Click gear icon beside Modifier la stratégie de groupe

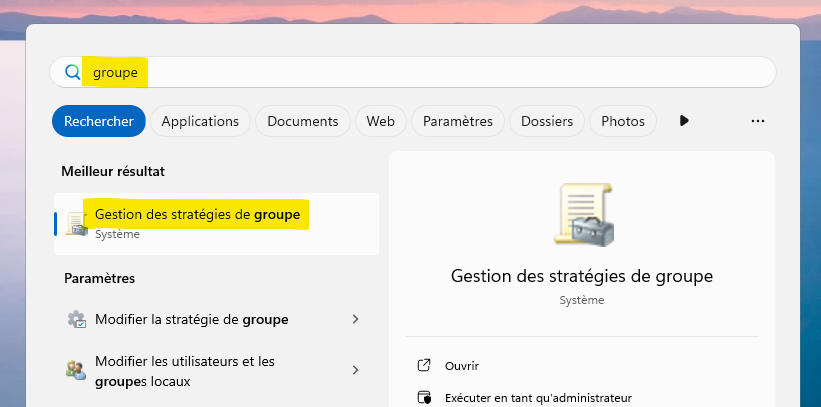[76, 319]
